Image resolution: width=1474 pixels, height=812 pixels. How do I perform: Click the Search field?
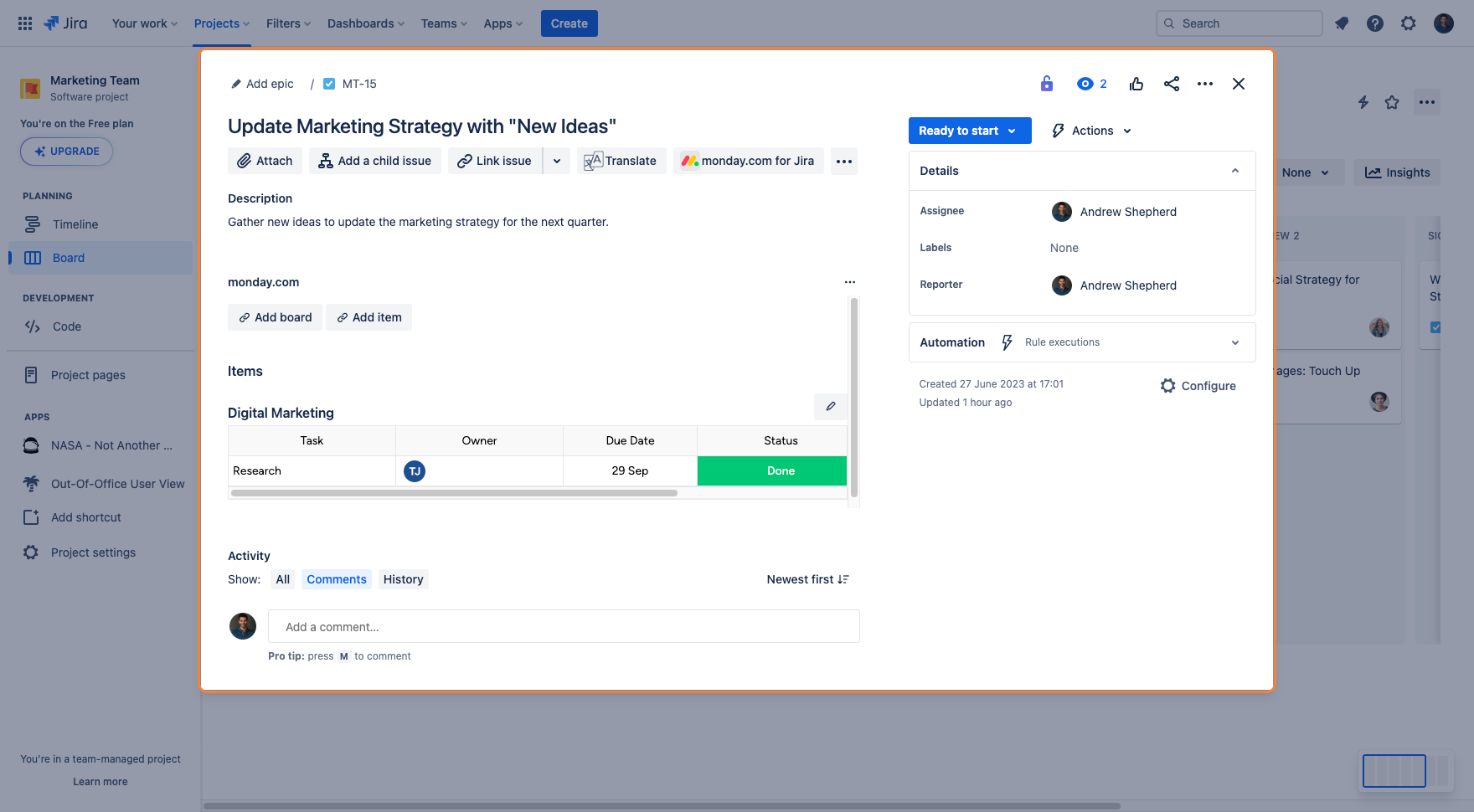pos(1239,23)
